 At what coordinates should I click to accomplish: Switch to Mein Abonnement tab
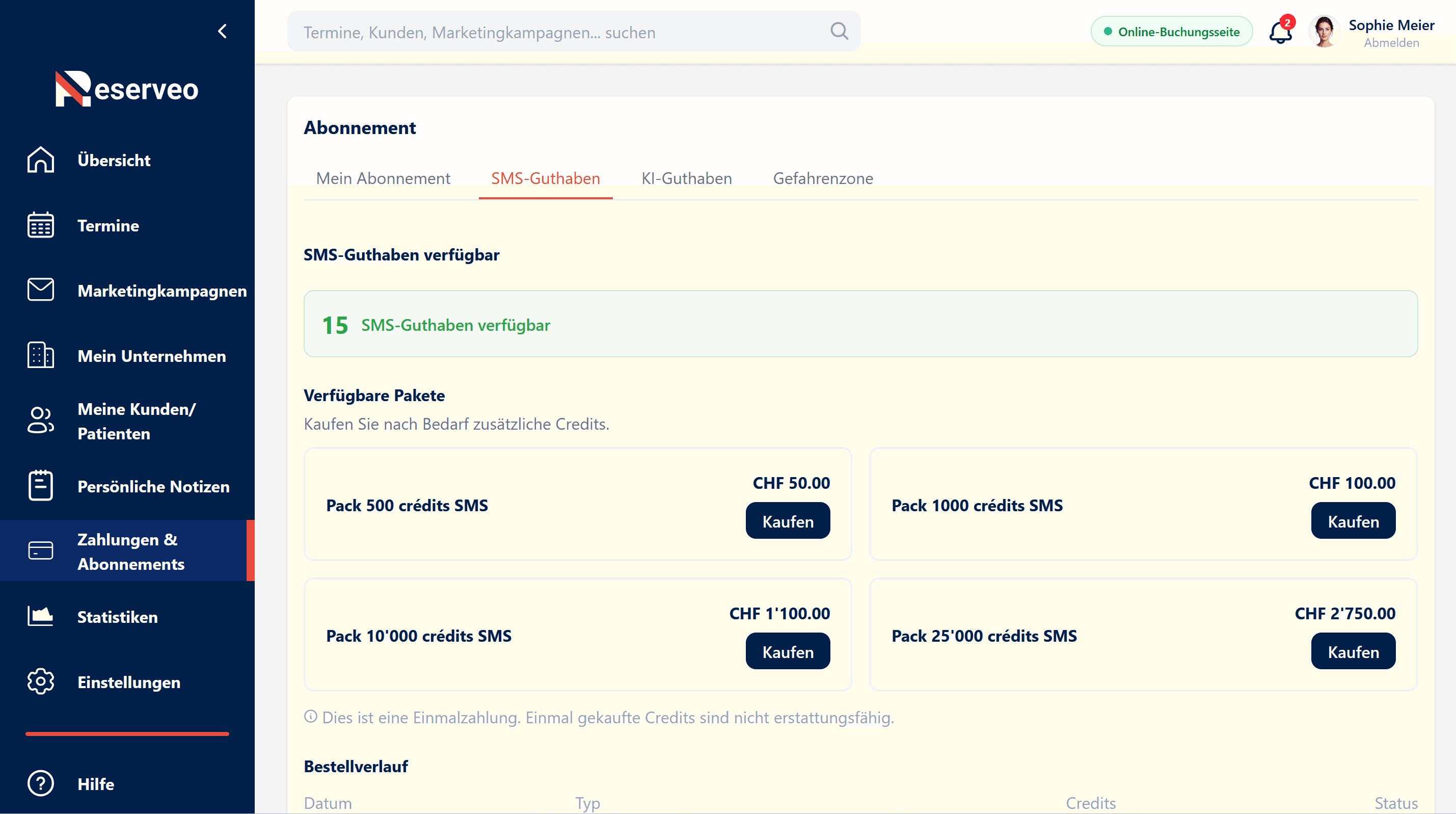click(x=383, y=179)
